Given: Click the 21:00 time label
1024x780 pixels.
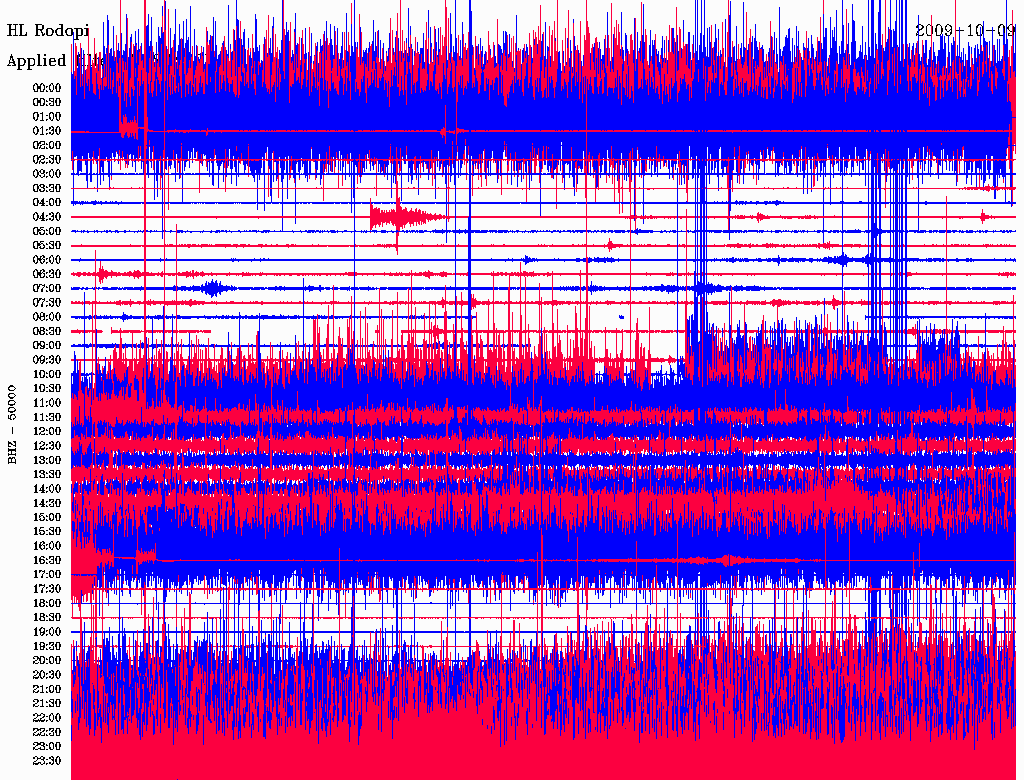Looking at the screenshot, I should [x=47, y=689].
